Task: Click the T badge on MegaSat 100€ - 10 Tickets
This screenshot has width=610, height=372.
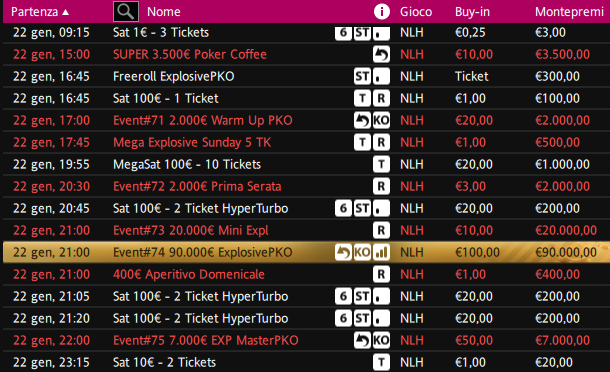Action: (381, 164)
